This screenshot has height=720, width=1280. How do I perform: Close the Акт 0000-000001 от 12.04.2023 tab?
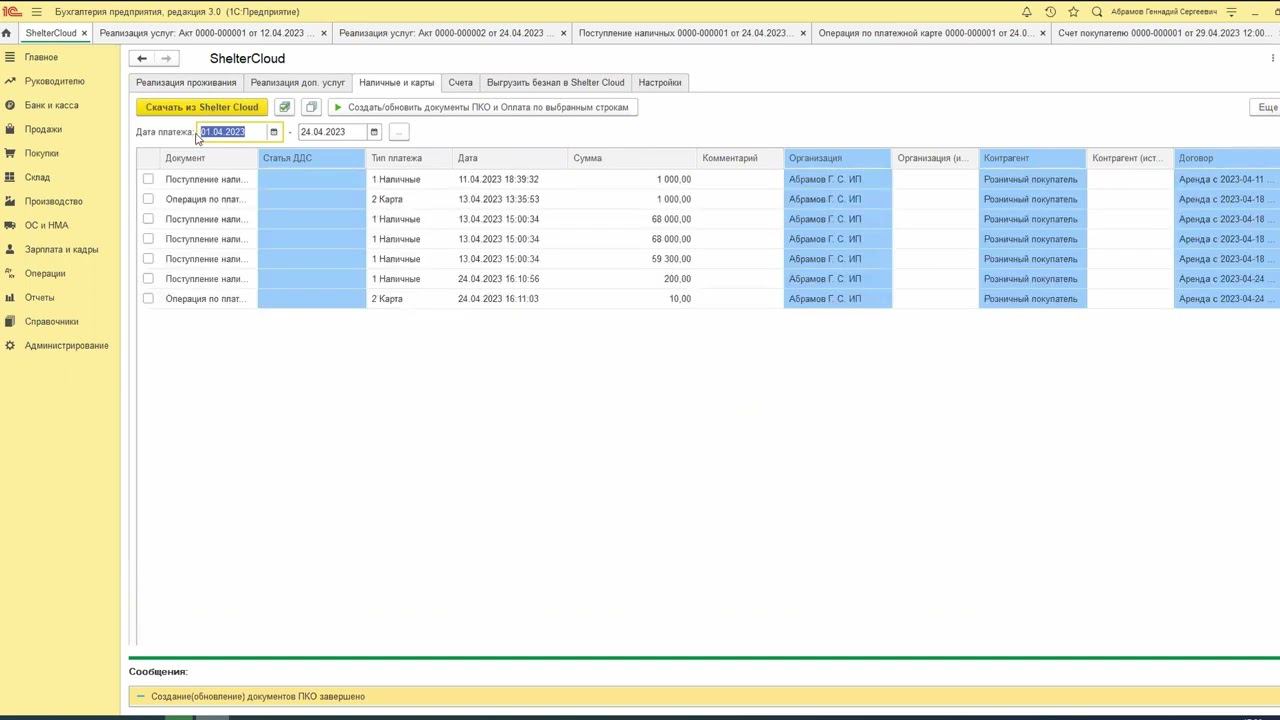click(x=324, y=33)
